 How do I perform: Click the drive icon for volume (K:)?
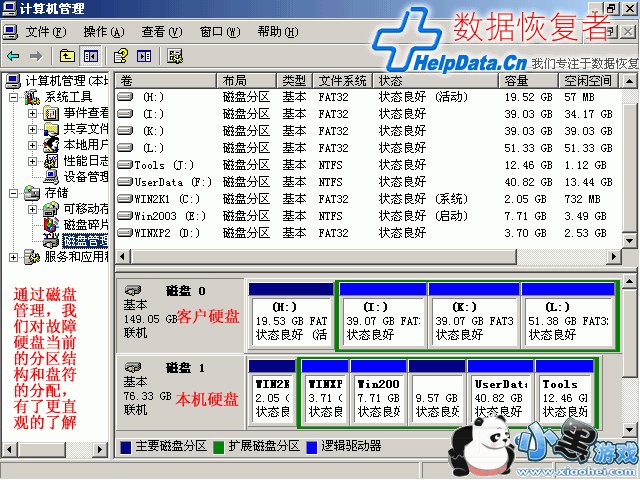[x=125, y=131]
